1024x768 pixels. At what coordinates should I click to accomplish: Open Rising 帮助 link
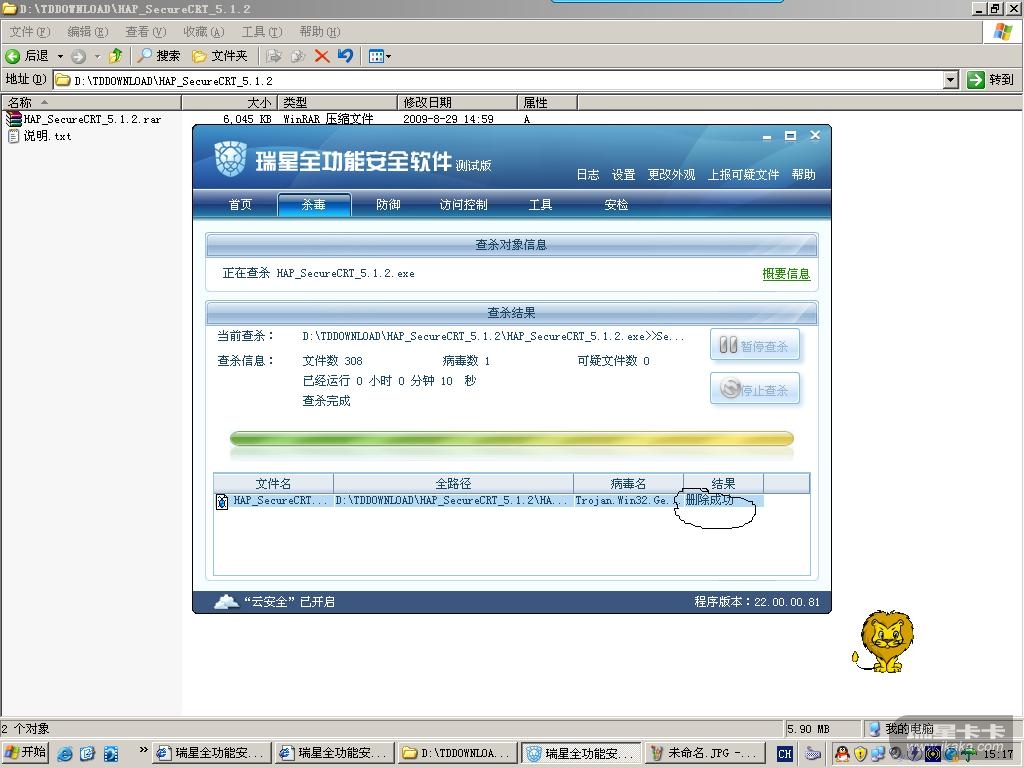point(803,174)
